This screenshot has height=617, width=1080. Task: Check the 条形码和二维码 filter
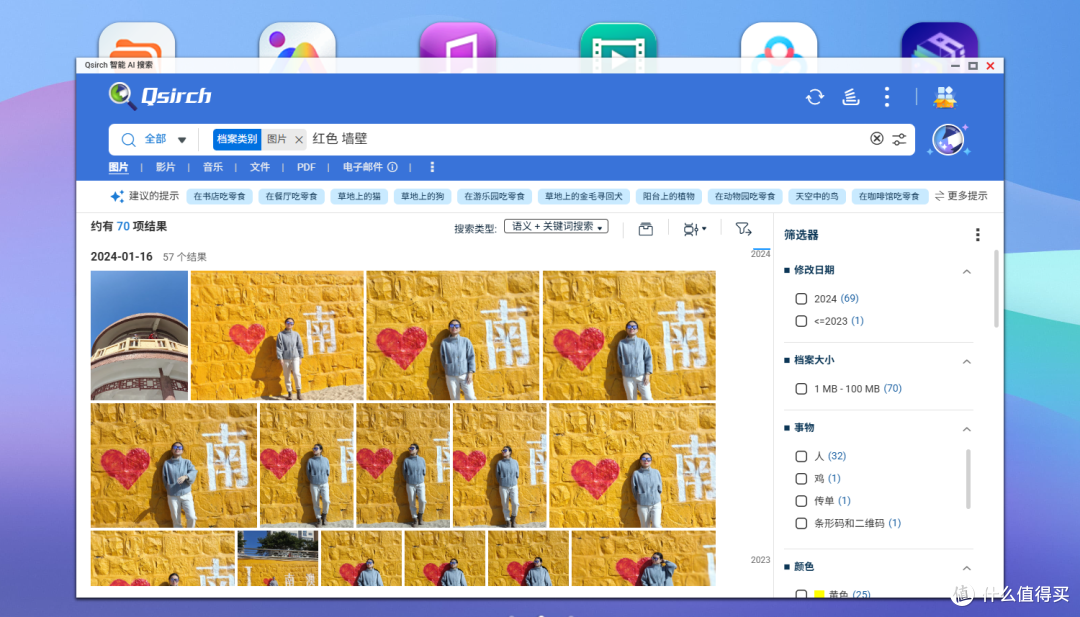(x=801, y=523)
